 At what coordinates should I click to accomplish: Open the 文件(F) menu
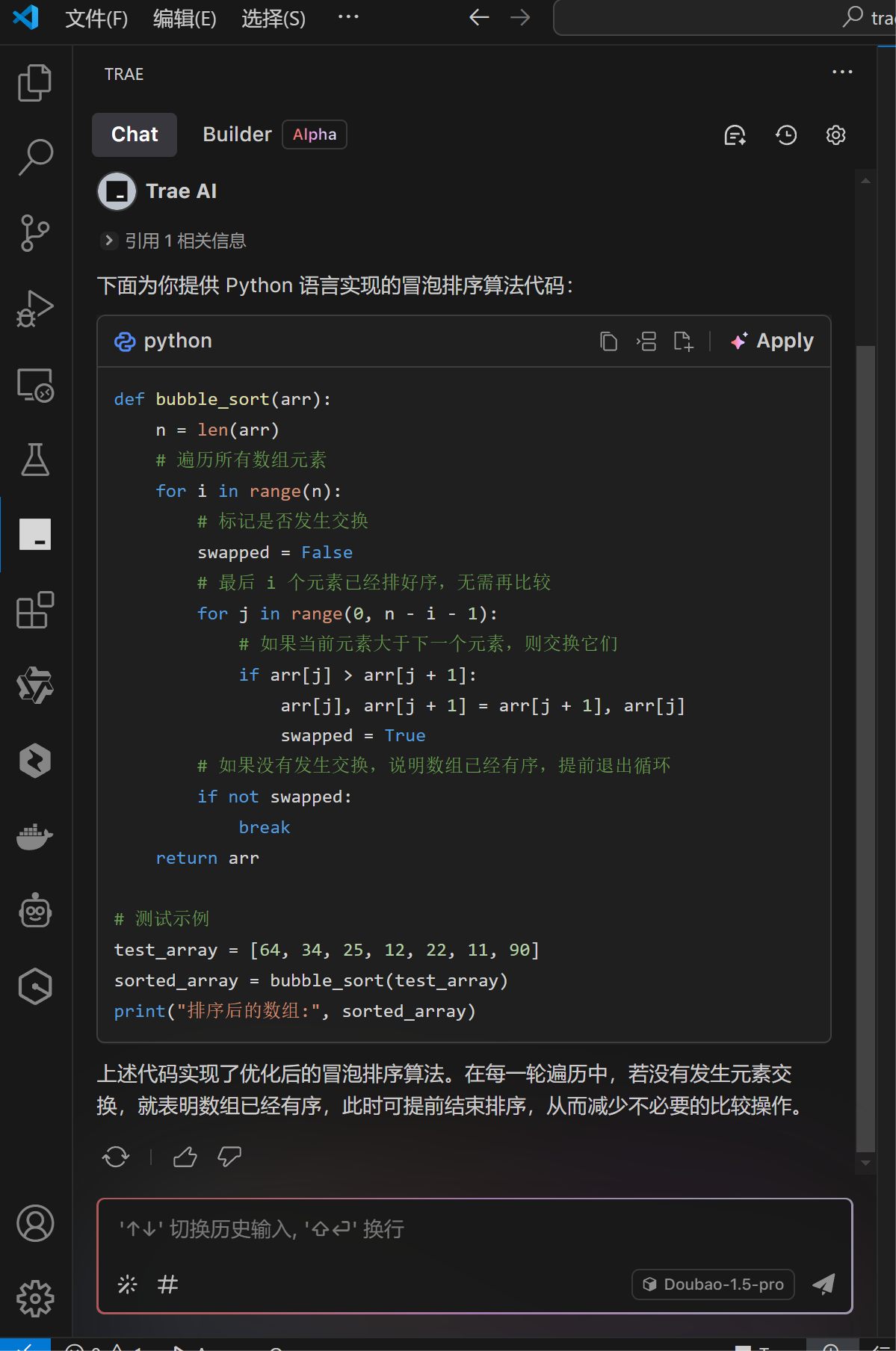(96, 18)
